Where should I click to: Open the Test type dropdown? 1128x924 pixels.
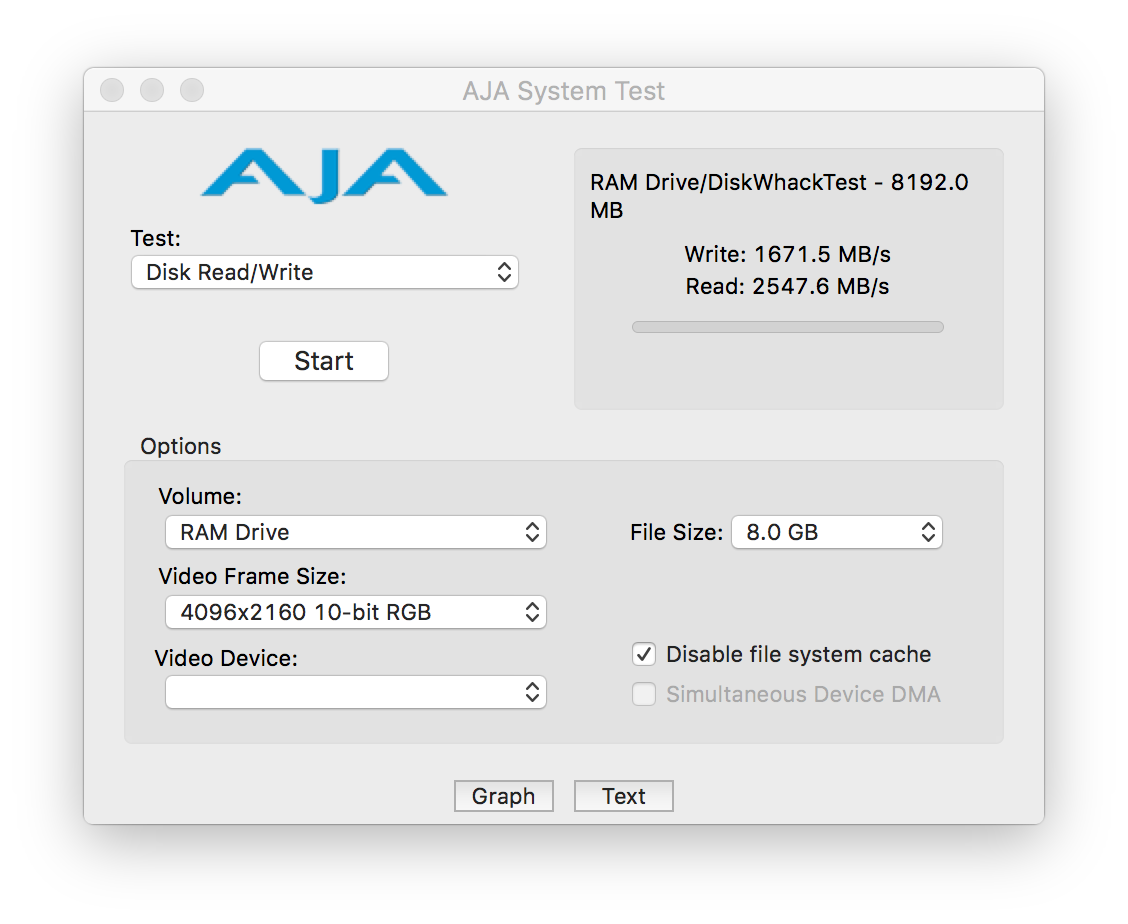[x=324, y=272]
